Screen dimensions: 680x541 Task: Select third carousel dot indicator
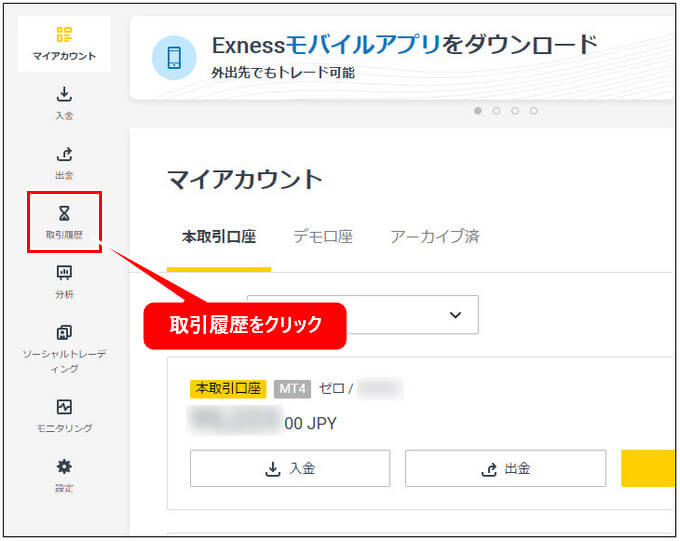point(515,111)
